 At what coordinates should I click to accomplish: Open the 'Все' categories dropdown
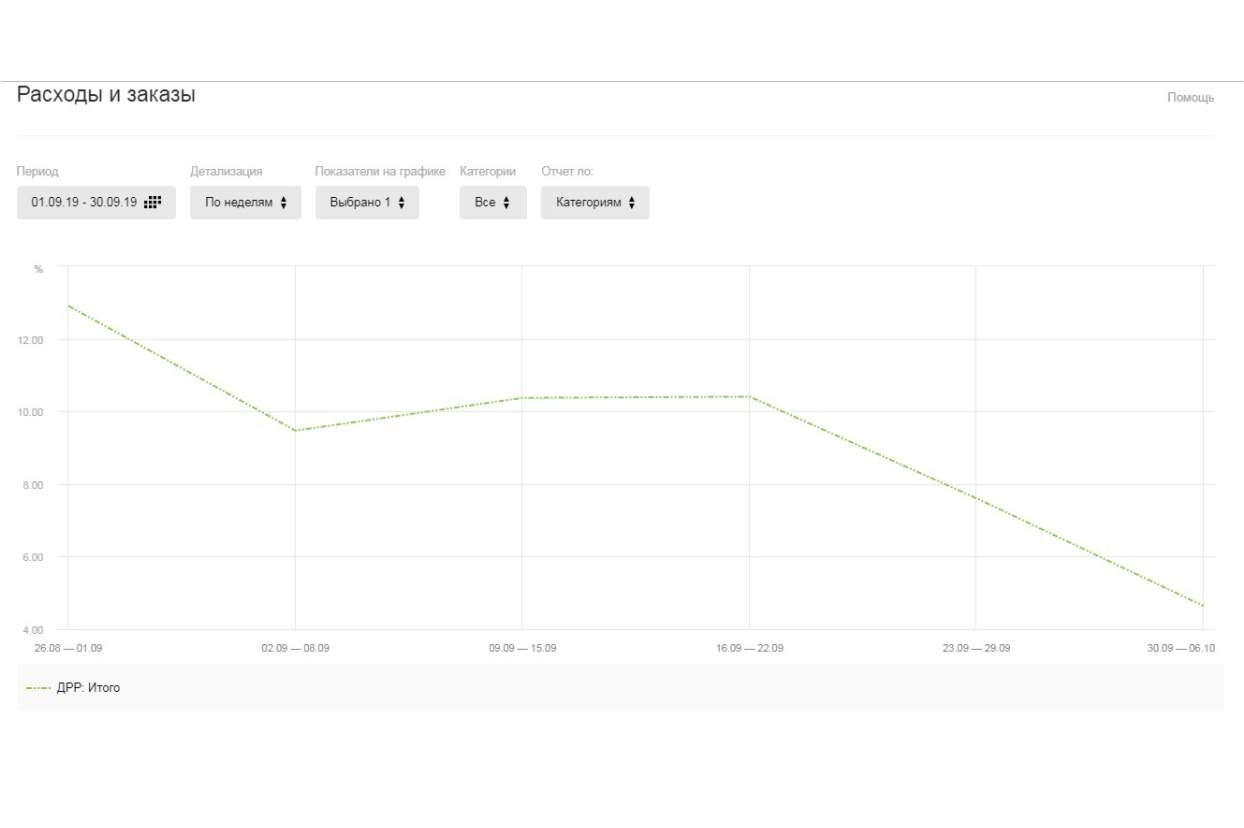pyautogui.click(x=493, y=202)
